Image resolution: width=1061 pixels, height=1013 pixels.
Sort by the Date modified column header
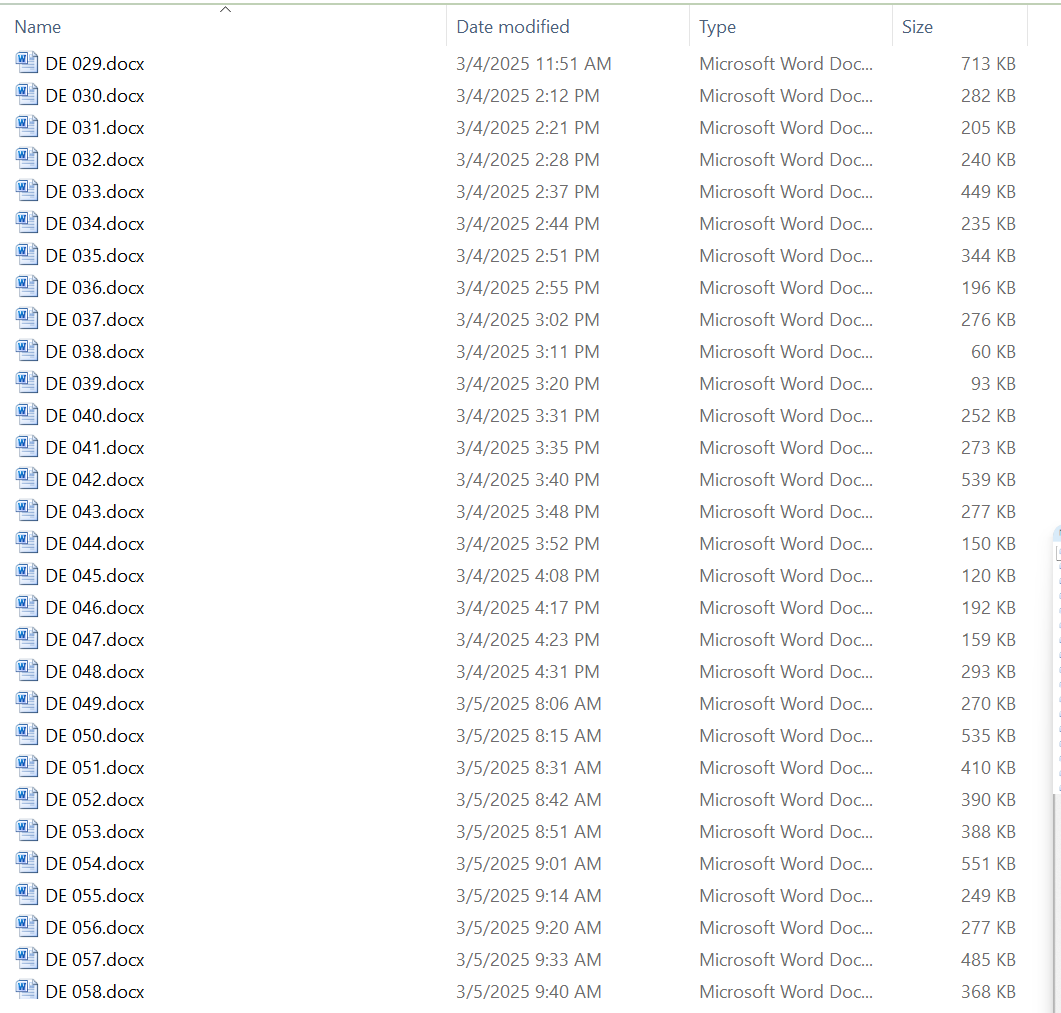(x=513, y=27)
